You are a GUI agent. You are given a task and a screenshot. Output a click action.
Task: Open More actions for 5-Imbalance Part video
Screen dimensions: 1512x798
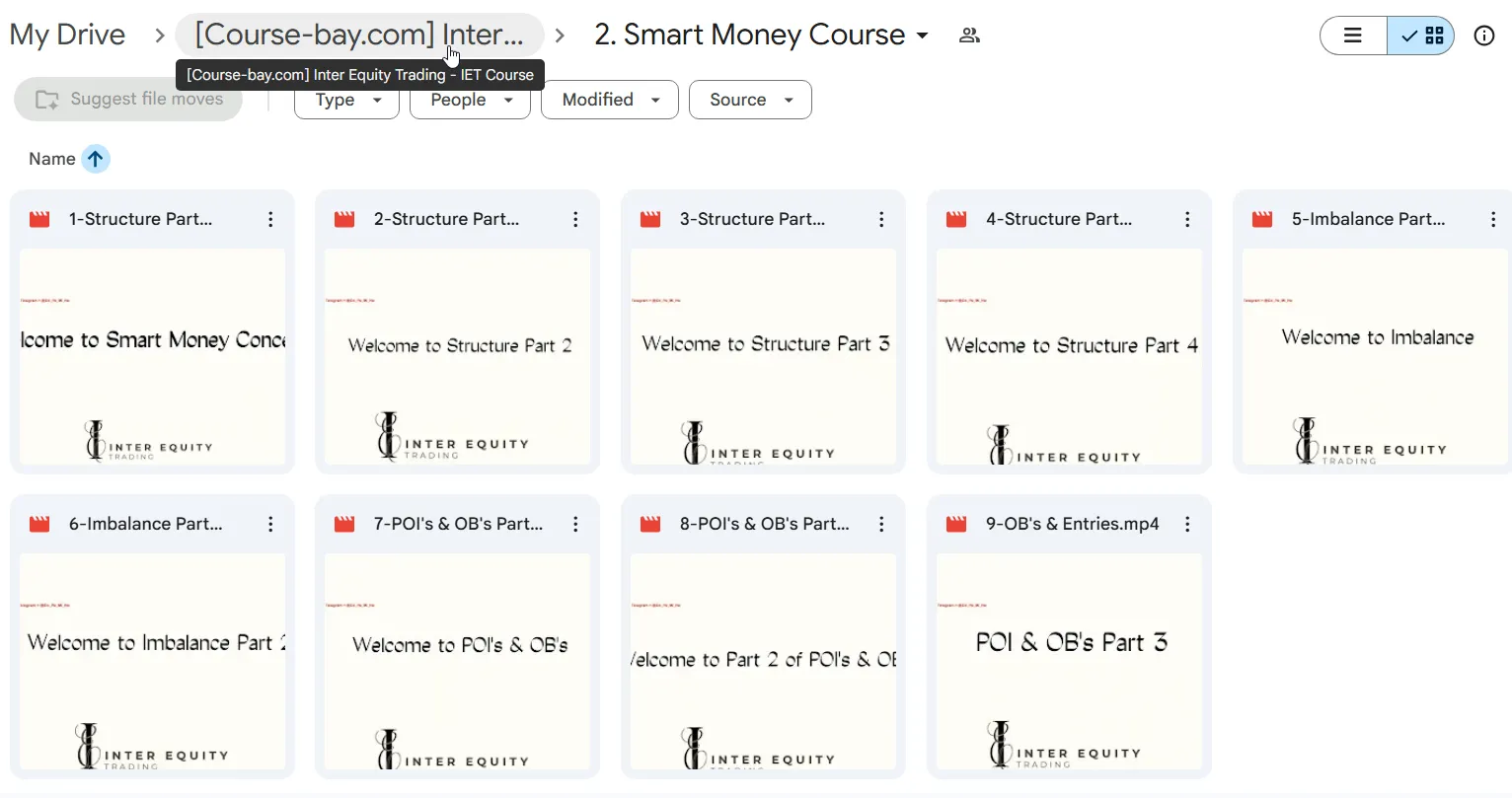(x=1493, y=220)
